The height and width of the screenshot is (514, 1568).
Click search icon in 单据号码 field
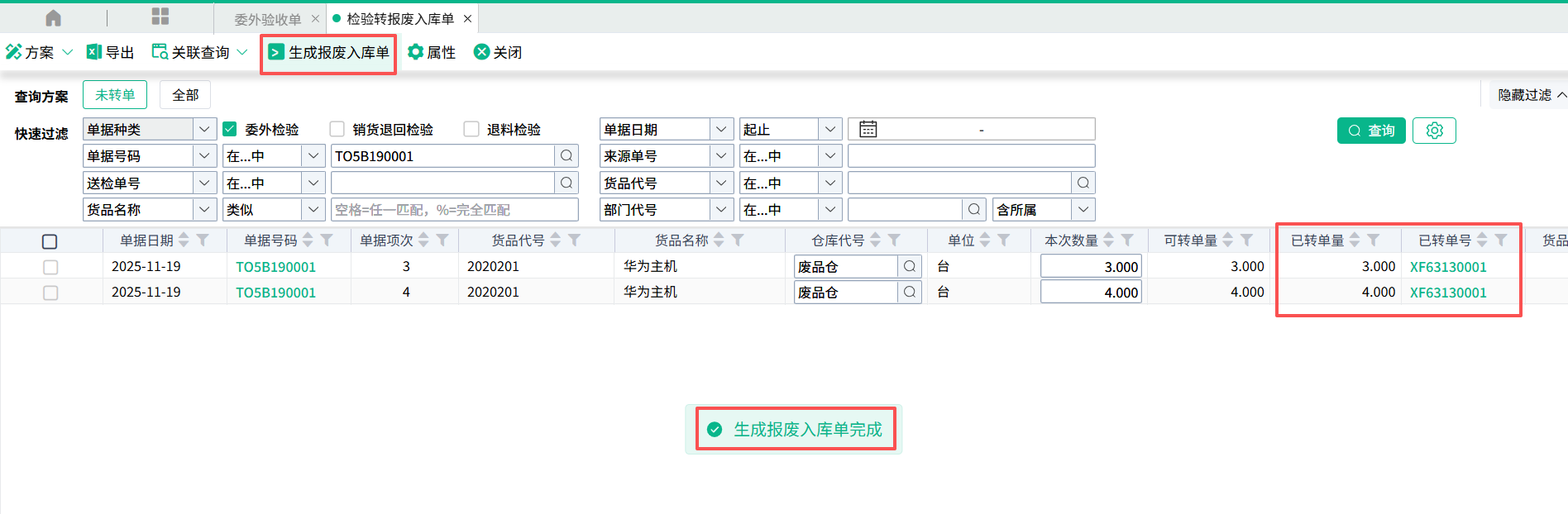tap(566, 156)
